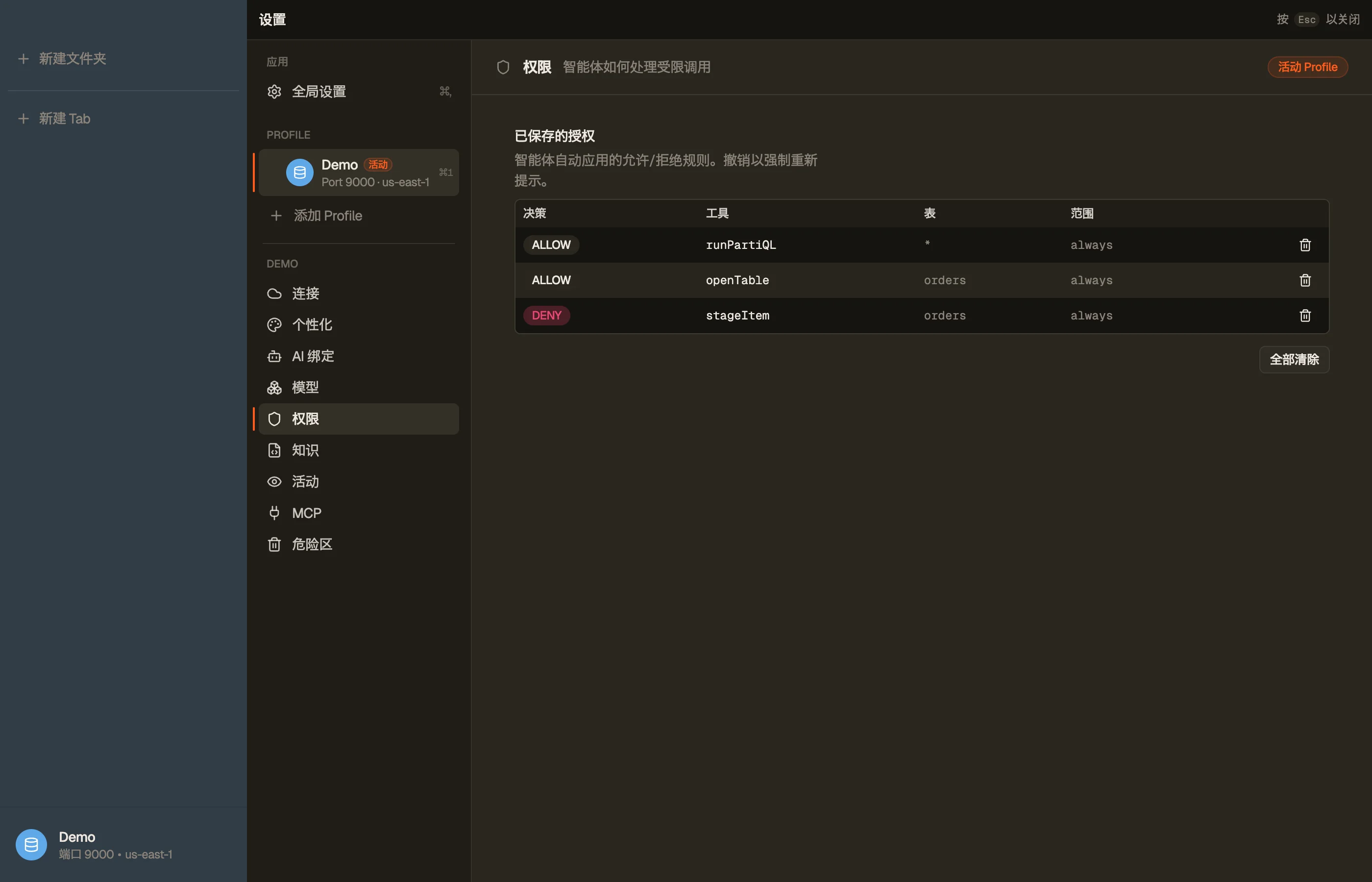Image resolution: width=1372 pixels, height=882 pixels.
Task: Click the plus icon next to 新建 Tab
Action: (23, 119)
